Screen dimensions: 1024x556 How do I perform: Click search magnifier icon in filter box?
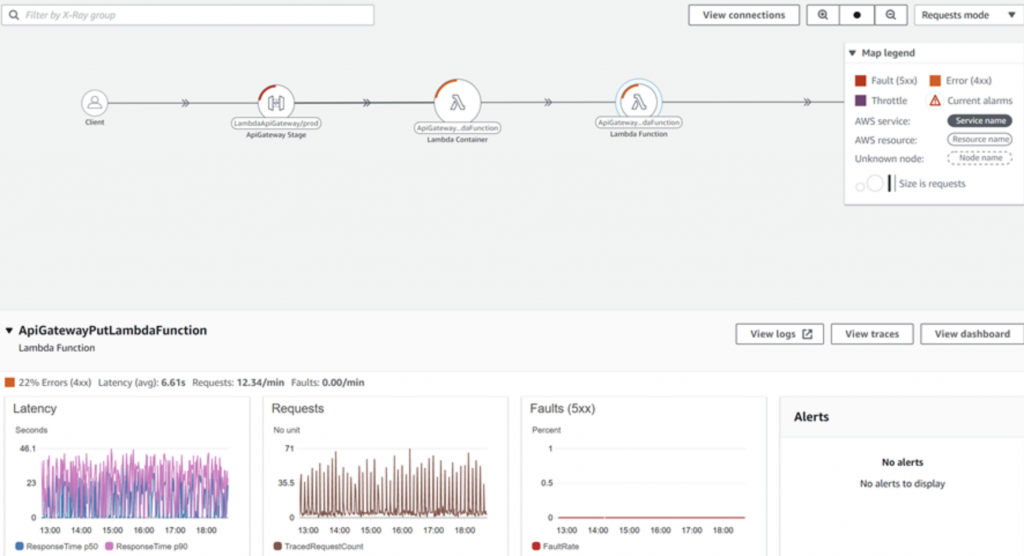coord(14,15)
